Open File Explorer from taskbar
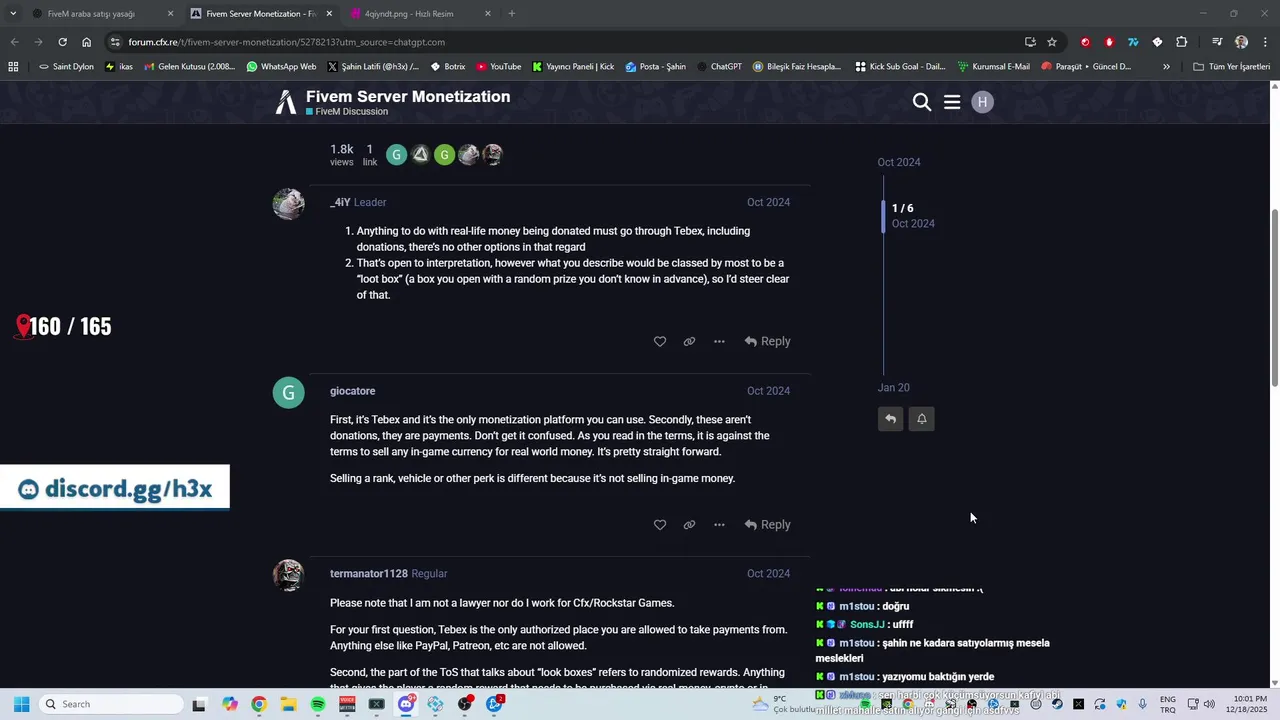Screen dimensions: 1280x720 [x=288, y=704]
